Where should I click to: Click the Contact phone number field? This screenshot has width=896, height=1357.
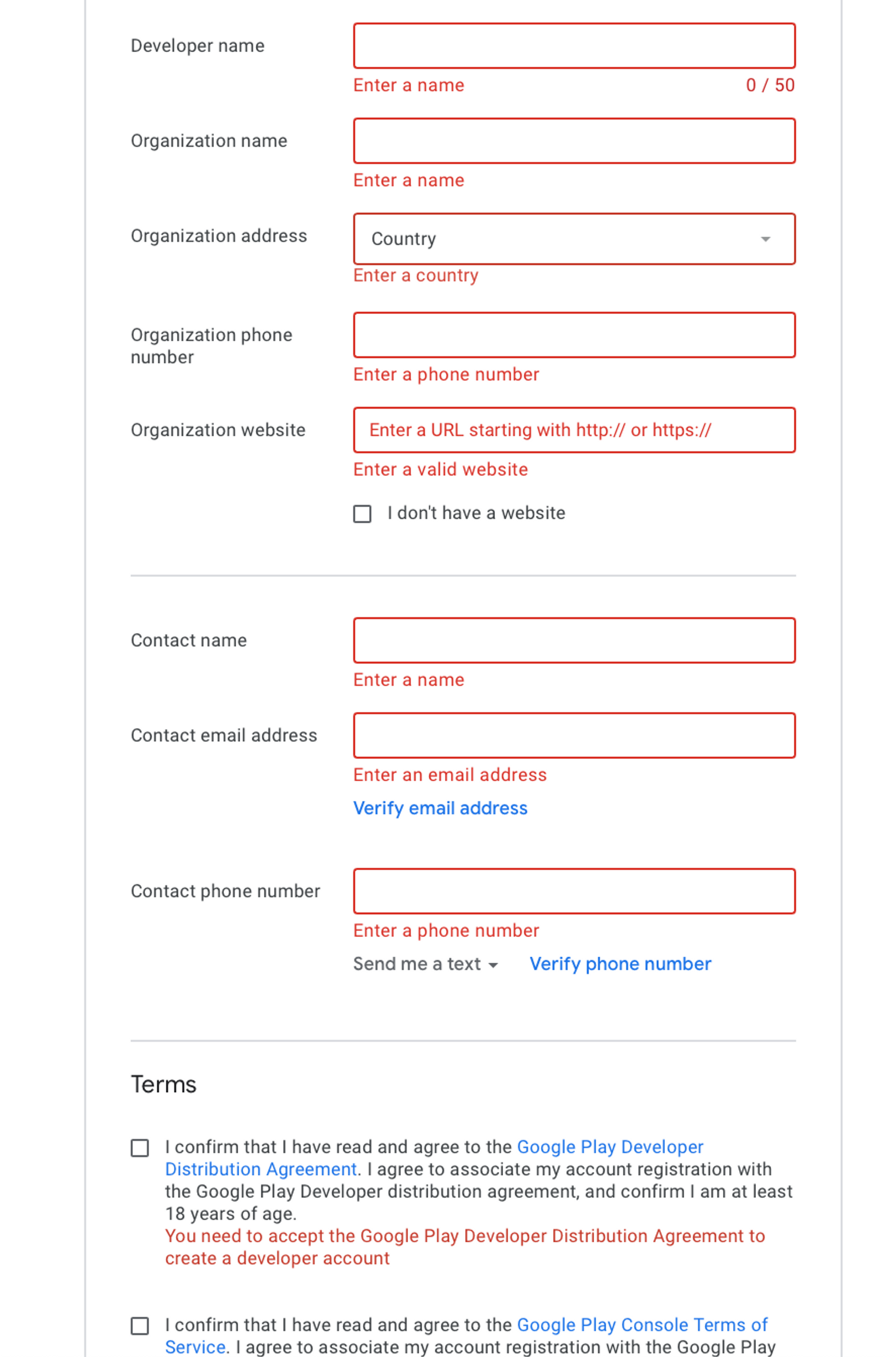coord(574,891)
